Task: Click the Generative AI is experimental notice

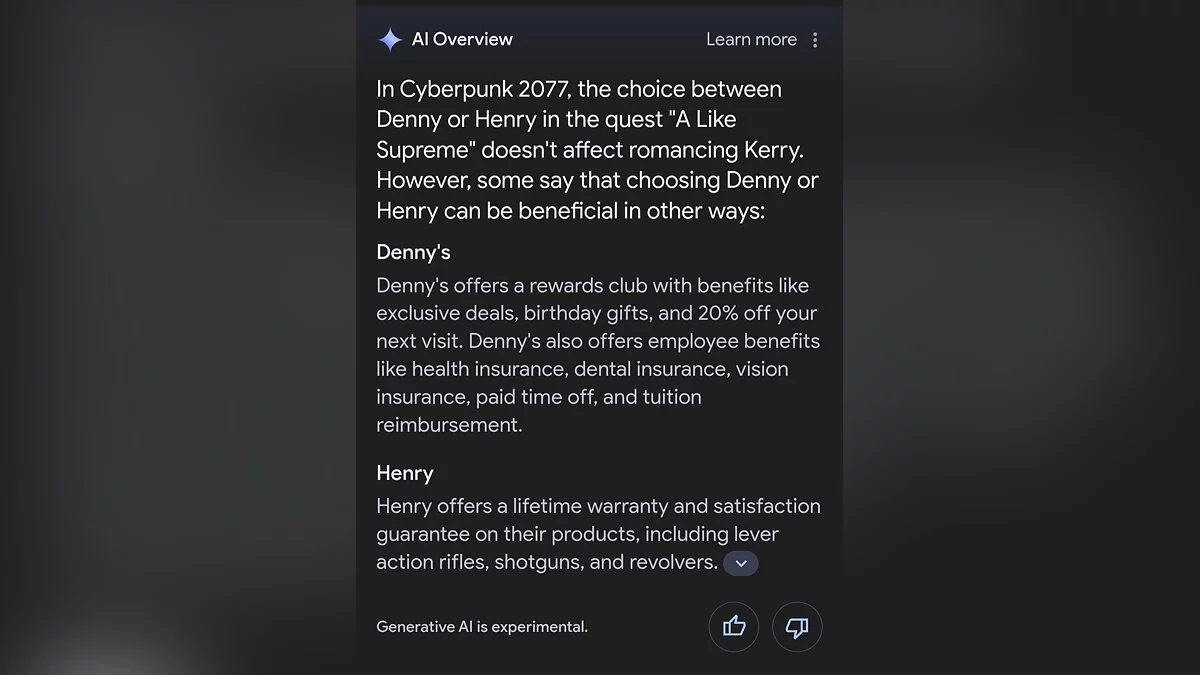Action: tap(482, 627)
